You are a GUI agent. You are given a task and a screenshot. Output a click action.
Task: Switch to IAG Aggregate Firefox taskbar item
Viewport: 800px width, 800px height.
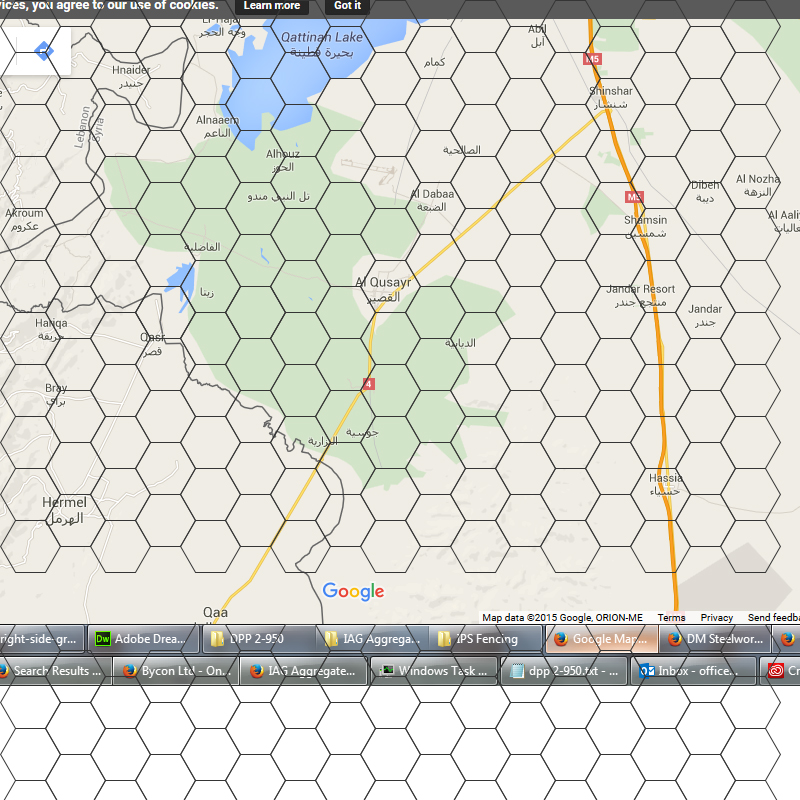(x=304, y=670)
